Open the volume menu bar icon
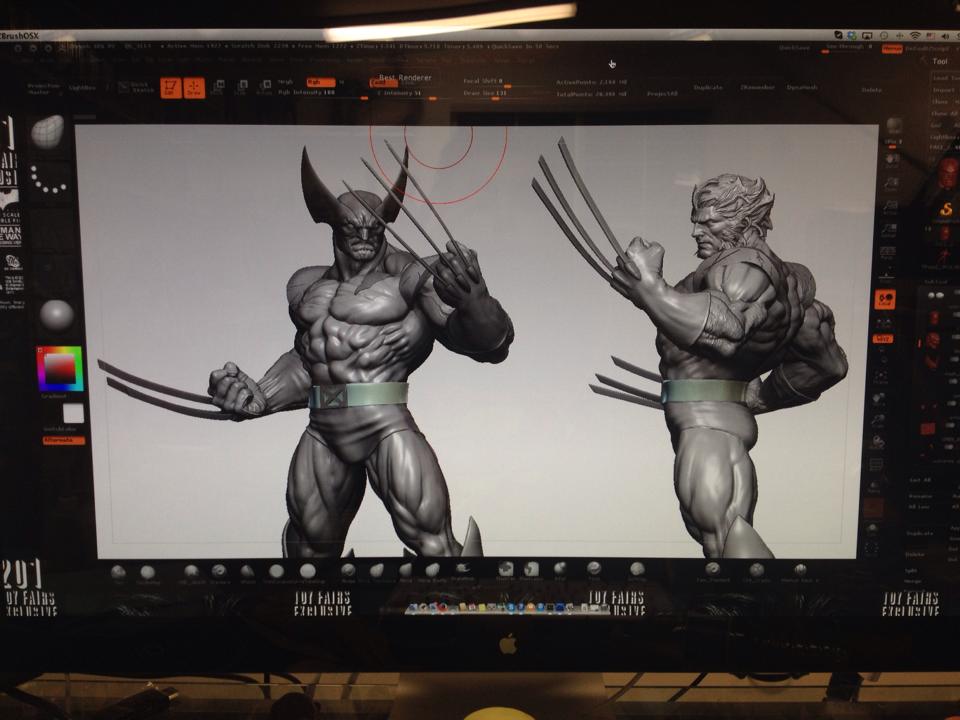960x720 pixels. coord(943,36)
